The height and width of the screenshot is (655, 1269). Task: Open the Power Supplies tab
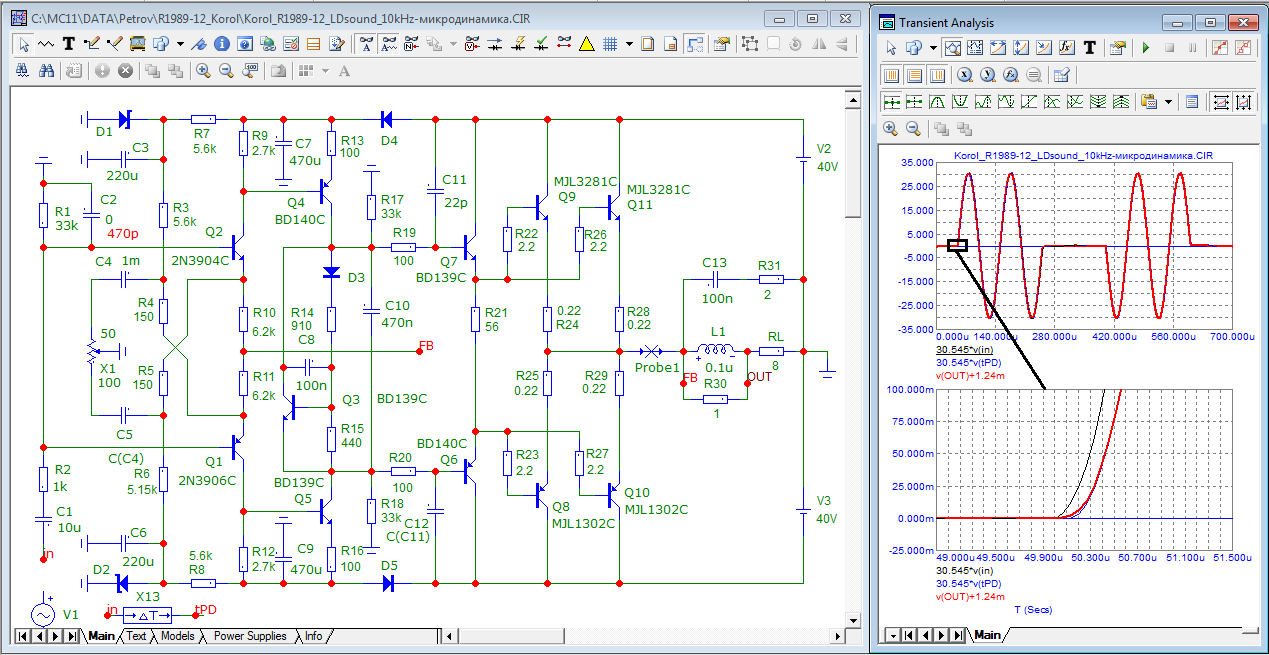(250, 636)
